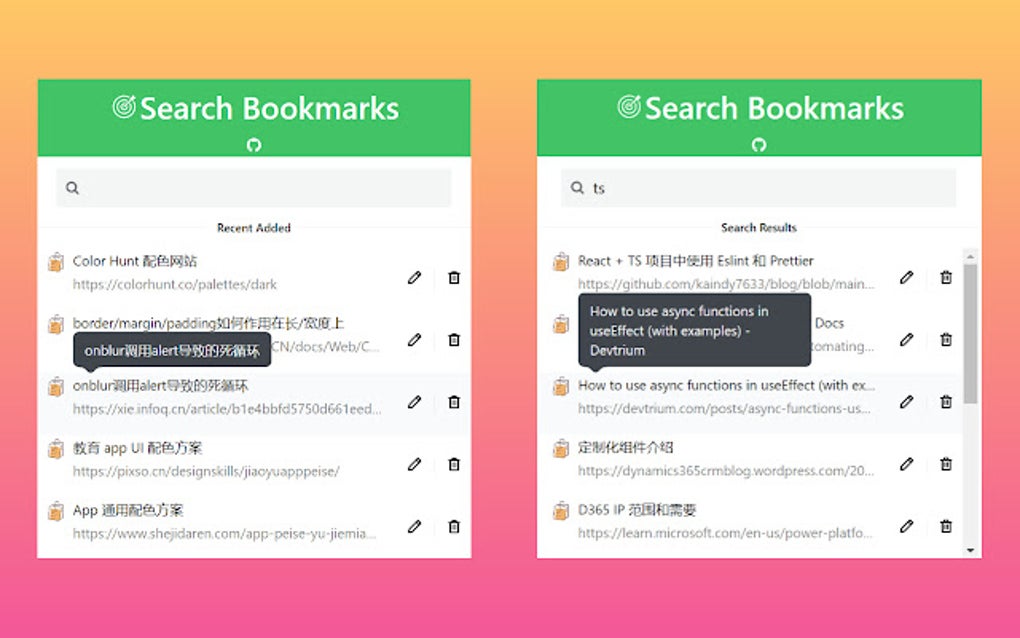
Task: Select the "Search Results" section header
Action: pos(759,228)
